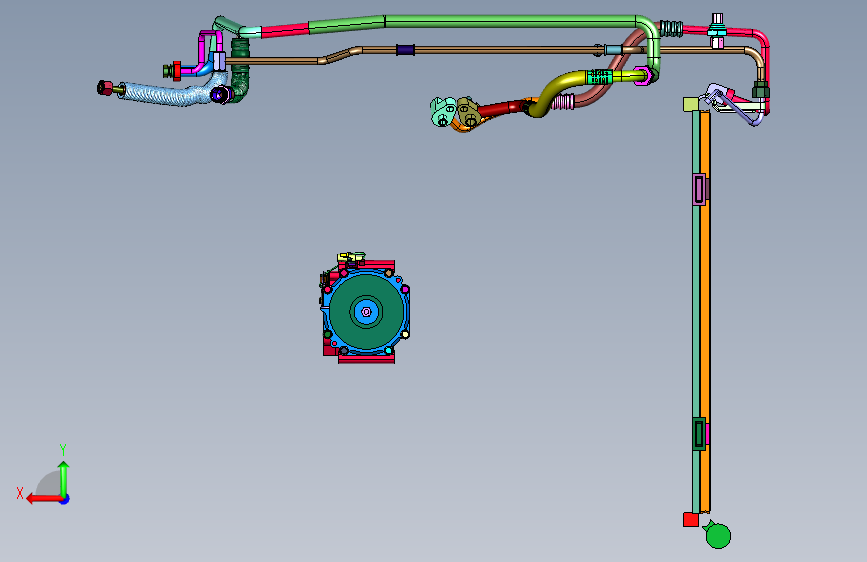
Task: Click the red hex nut at braided hose end
Action: point(105,87)
